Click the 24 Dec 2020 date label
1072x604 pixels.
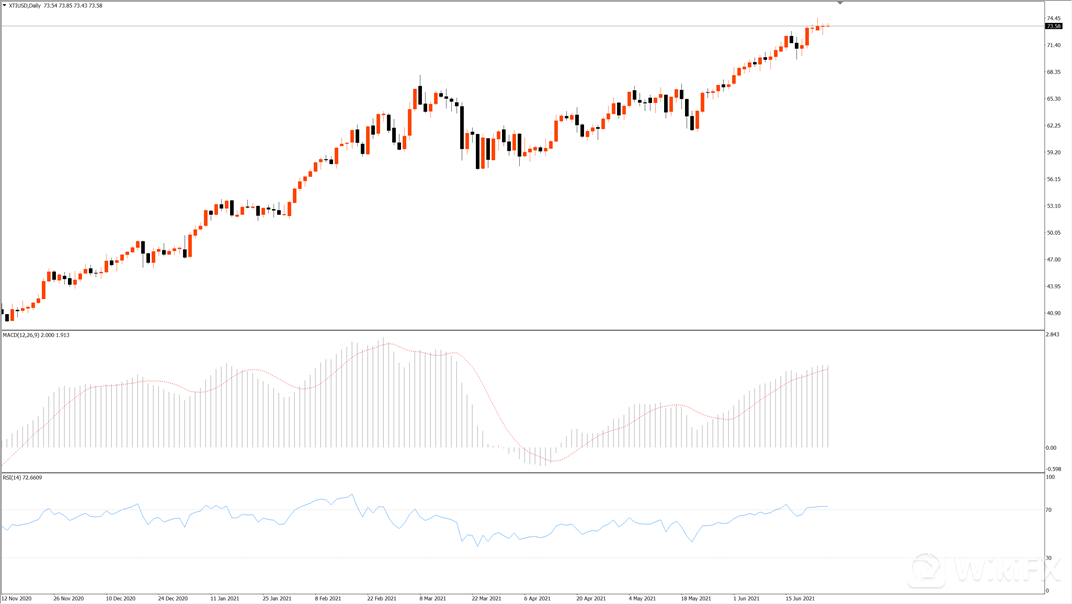click(x=174, y=598)
